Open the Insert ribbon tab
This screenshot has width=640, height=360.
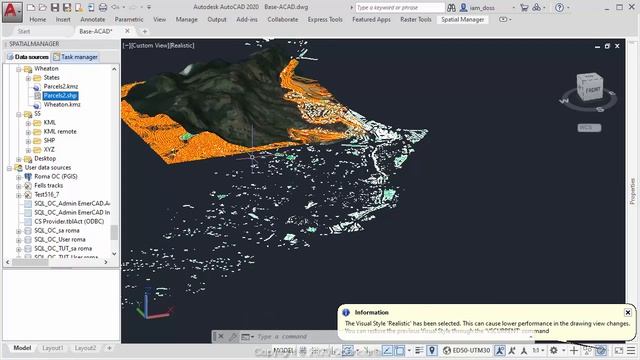(x=63, y=19)
